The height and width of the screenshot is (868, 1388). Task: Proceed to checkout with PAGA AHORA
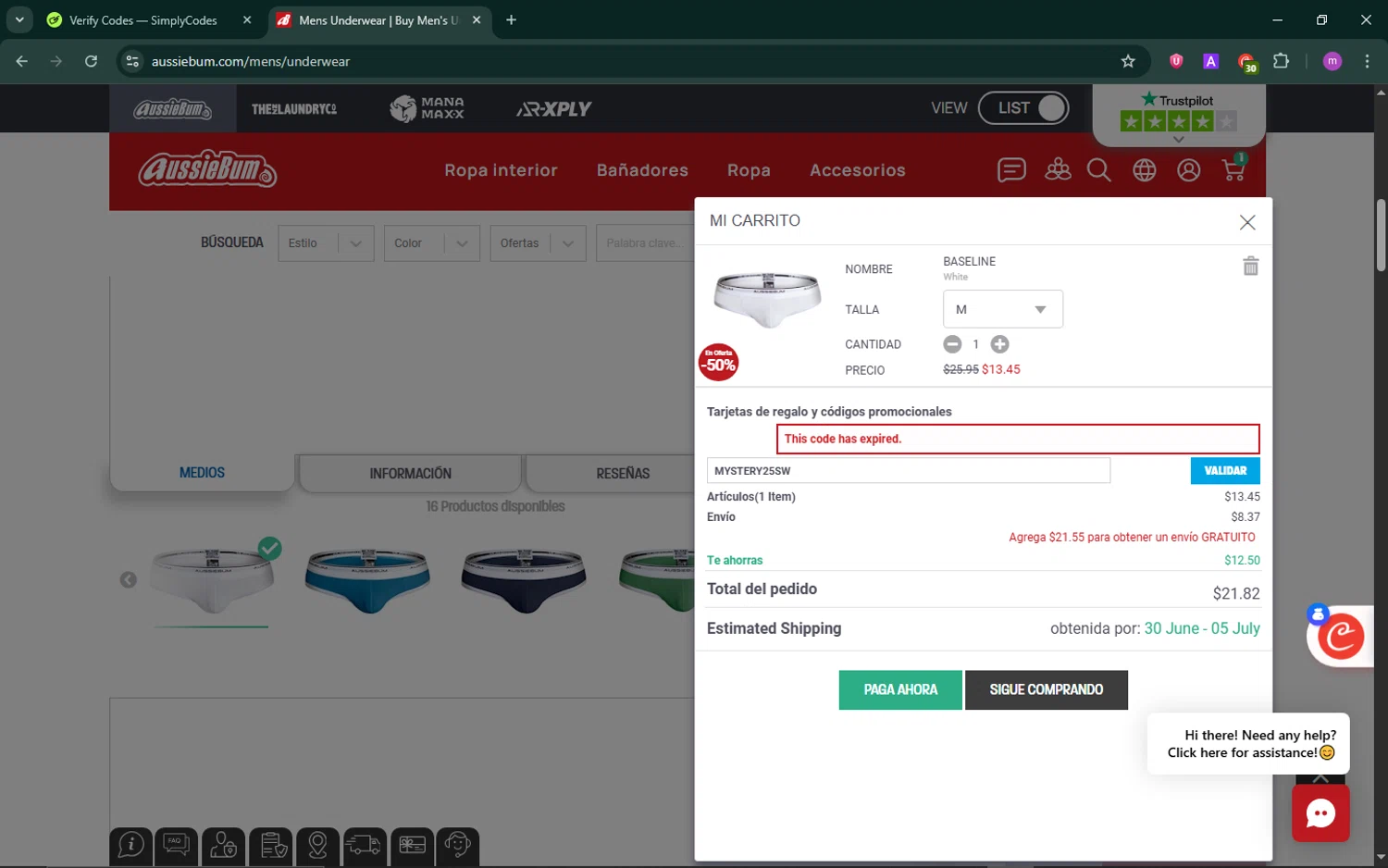click(x=900, y=690)
